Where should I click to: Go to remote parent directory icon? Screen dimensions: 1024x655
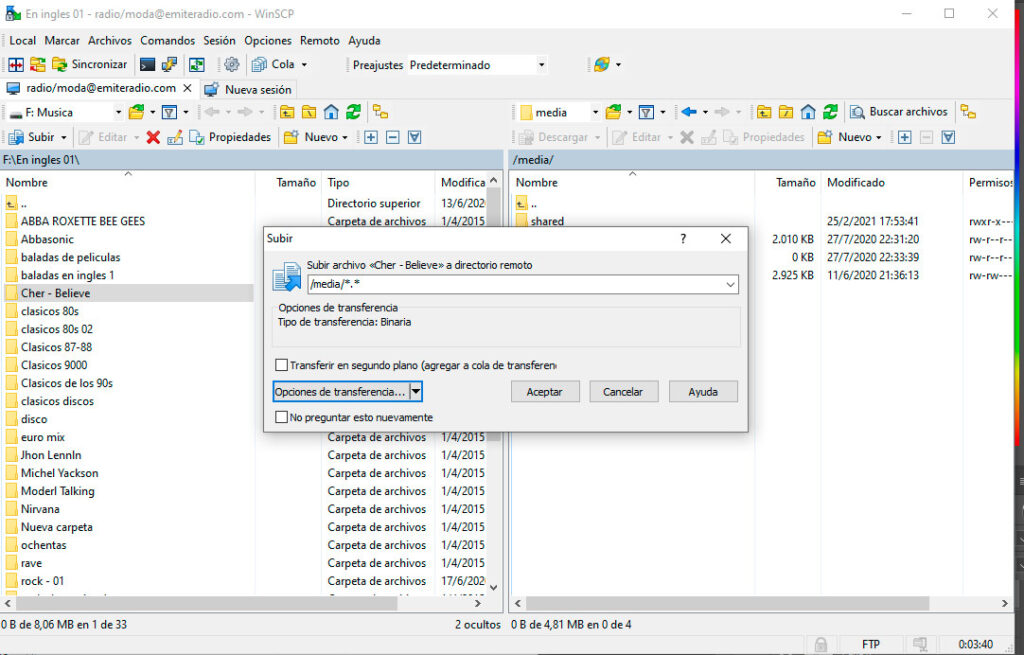pos(764,112)
